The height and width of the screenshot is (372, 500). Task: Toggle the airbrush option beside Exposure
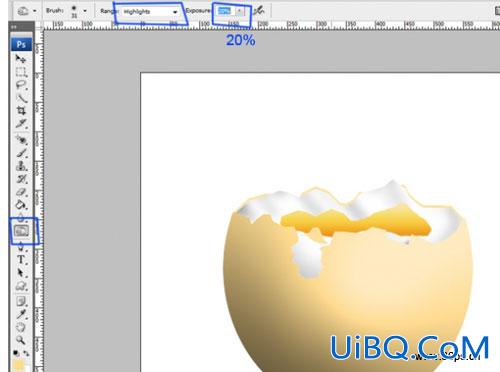point(259,11)
